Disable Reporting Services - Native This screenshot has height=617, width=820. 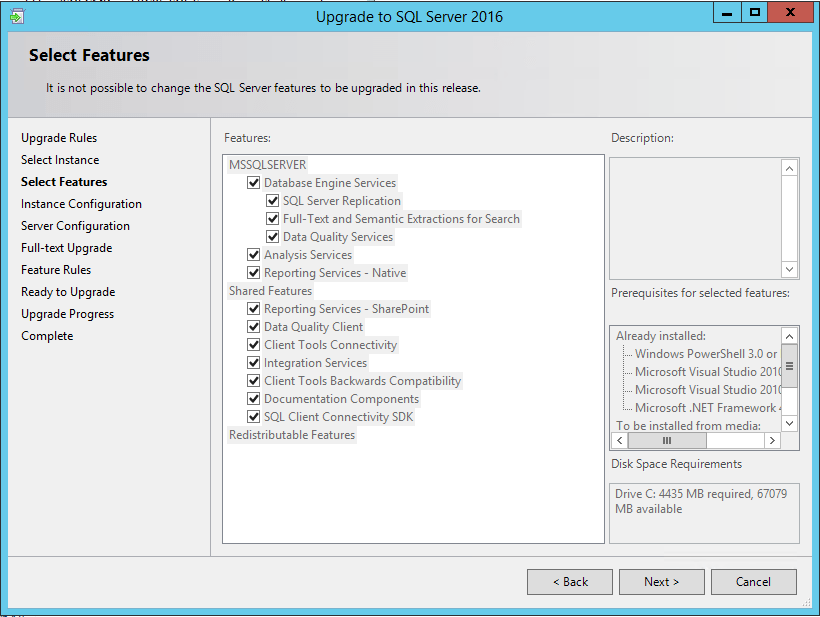pos(254,272)
